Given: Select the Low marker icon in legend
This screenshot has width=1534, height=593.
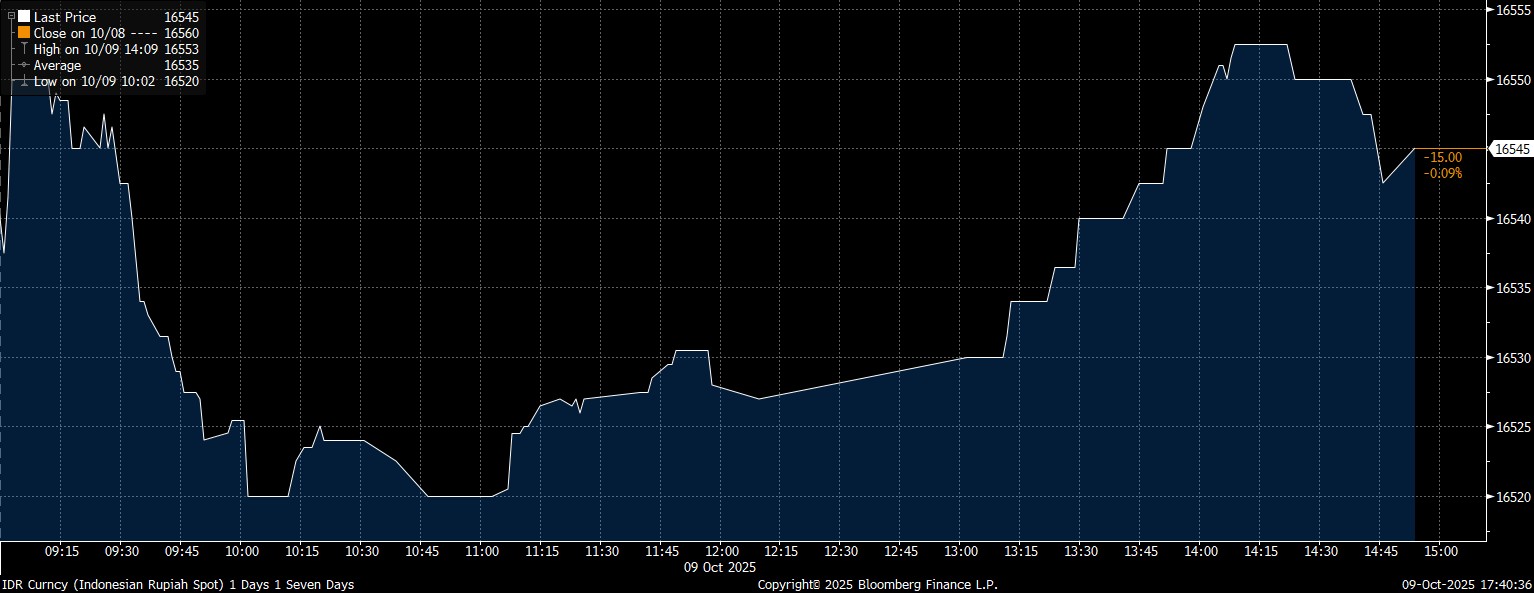Looking at the screenshot, I should tap(24, 81).
